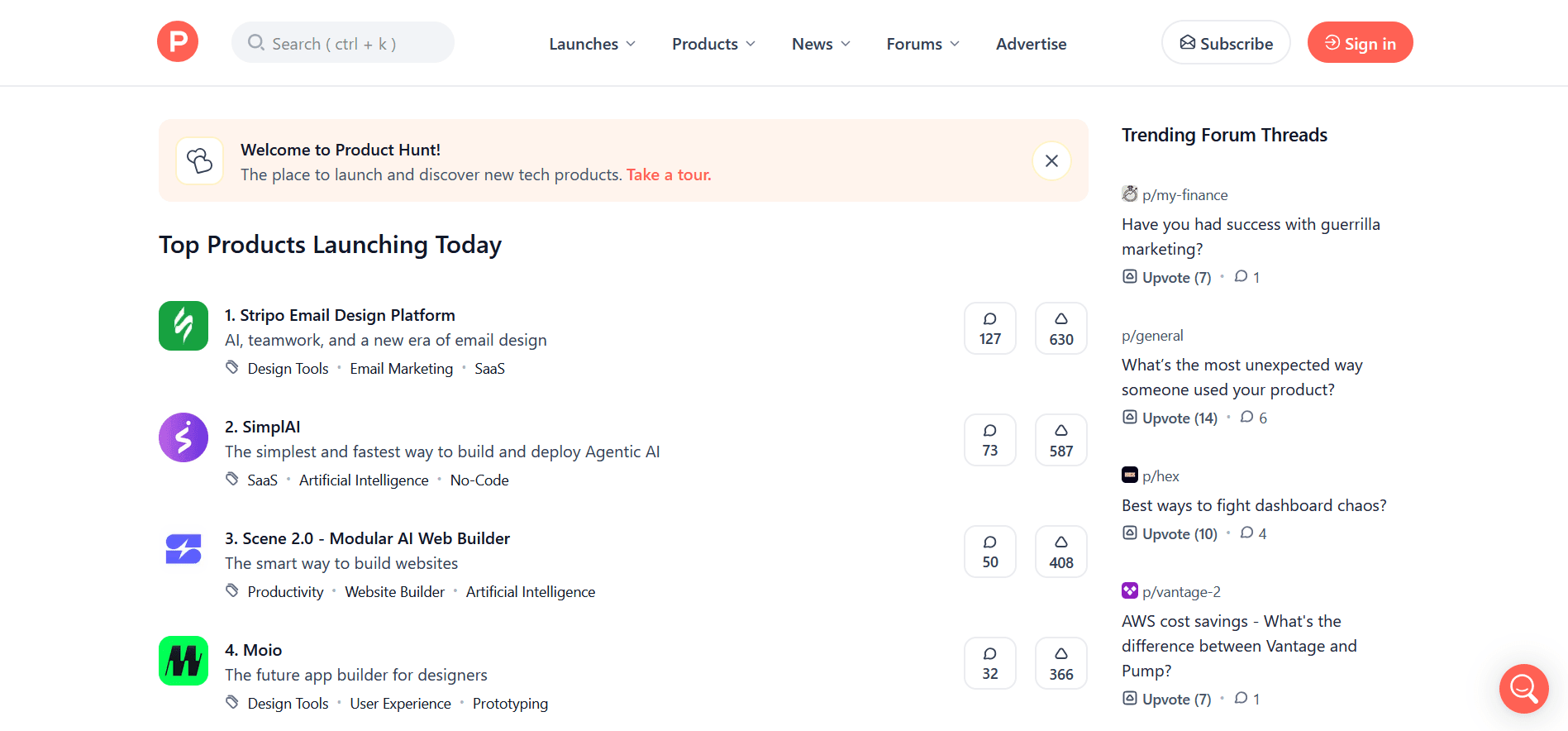The height and width of the screenshot is (731, 1568).
Task: Open Scene 2.0 Modular AI Web Builder title
Action: [x=367, y=538]
